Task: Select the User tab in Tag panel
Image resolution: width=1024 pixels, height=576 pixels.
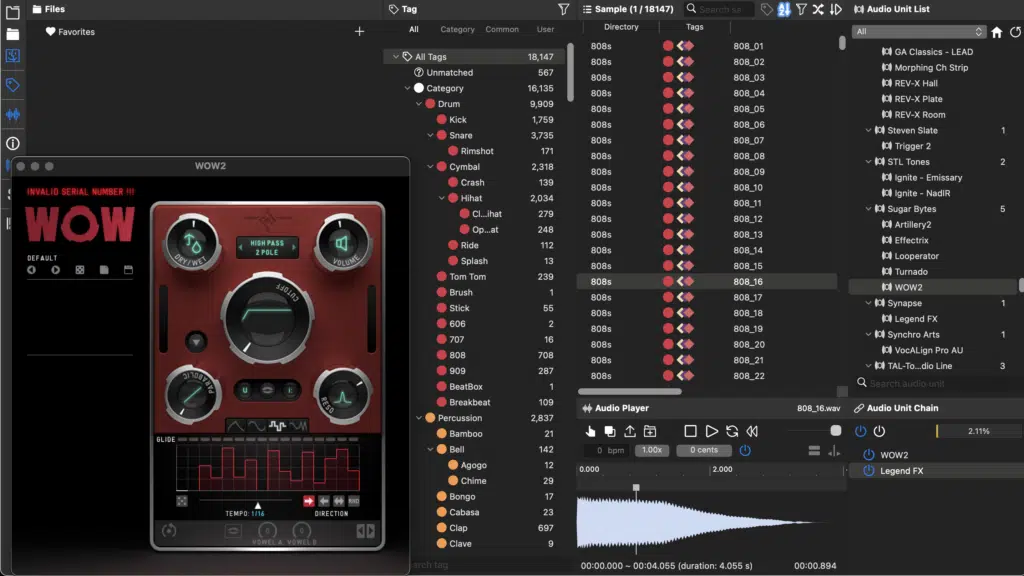Action: click(x=545, y=29)
